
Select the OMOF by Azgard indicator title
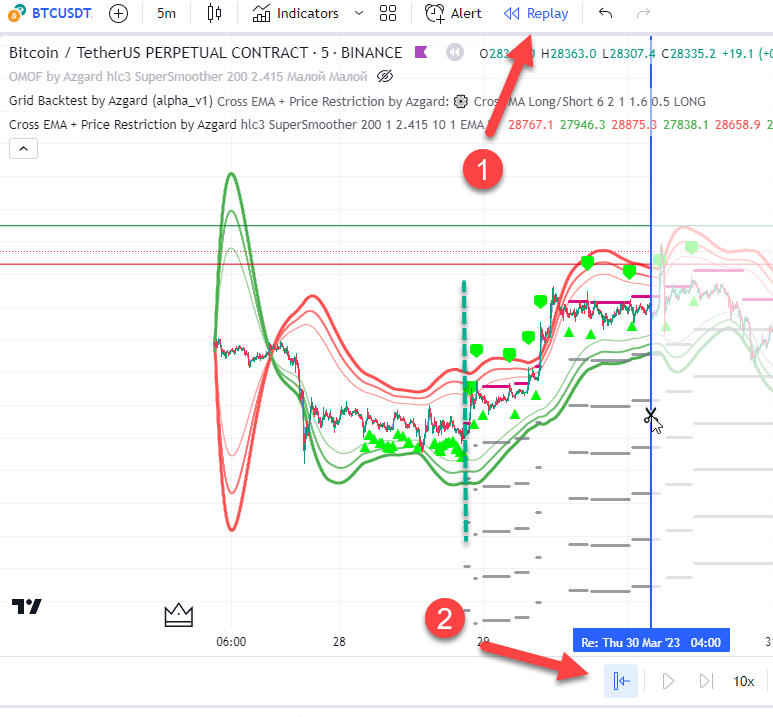(x=188, y=77)
